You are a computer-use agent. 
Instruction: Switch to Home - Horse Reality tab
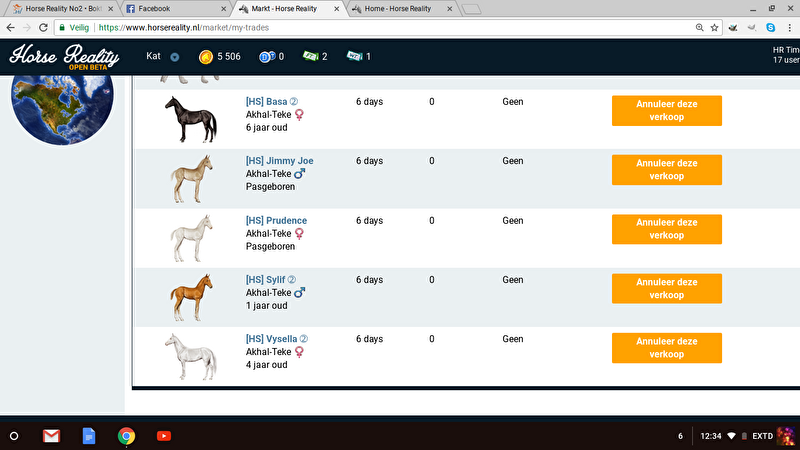[x=397, y=8]
